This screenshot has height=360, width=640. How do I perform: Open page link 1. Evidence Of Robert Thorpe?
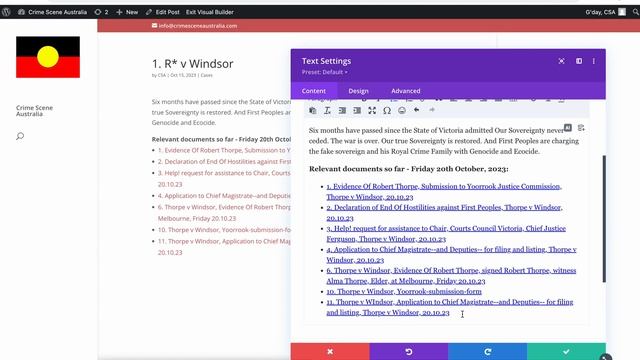click(224, 150)
